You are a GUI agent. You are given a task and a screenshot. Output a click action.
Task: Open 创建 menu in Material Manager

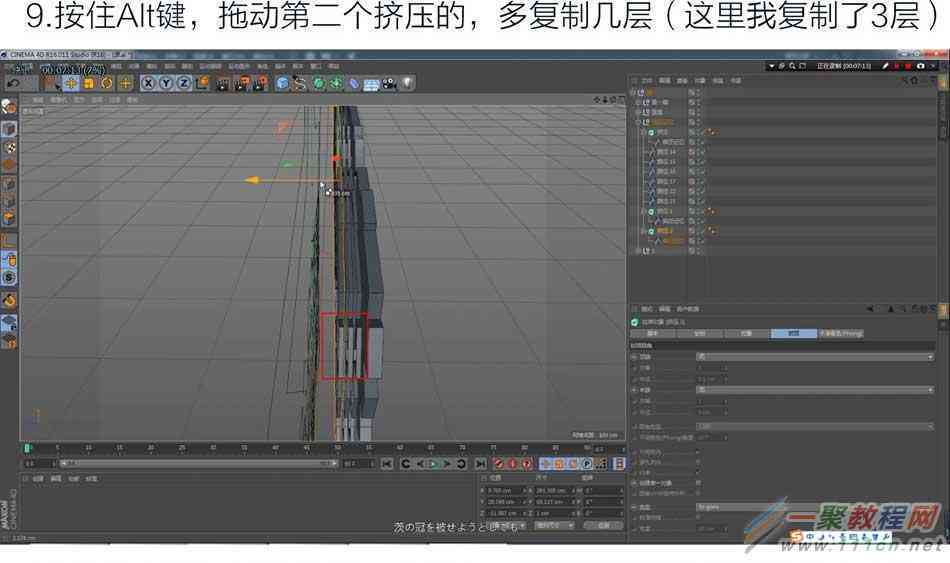(x=38, y=479)
